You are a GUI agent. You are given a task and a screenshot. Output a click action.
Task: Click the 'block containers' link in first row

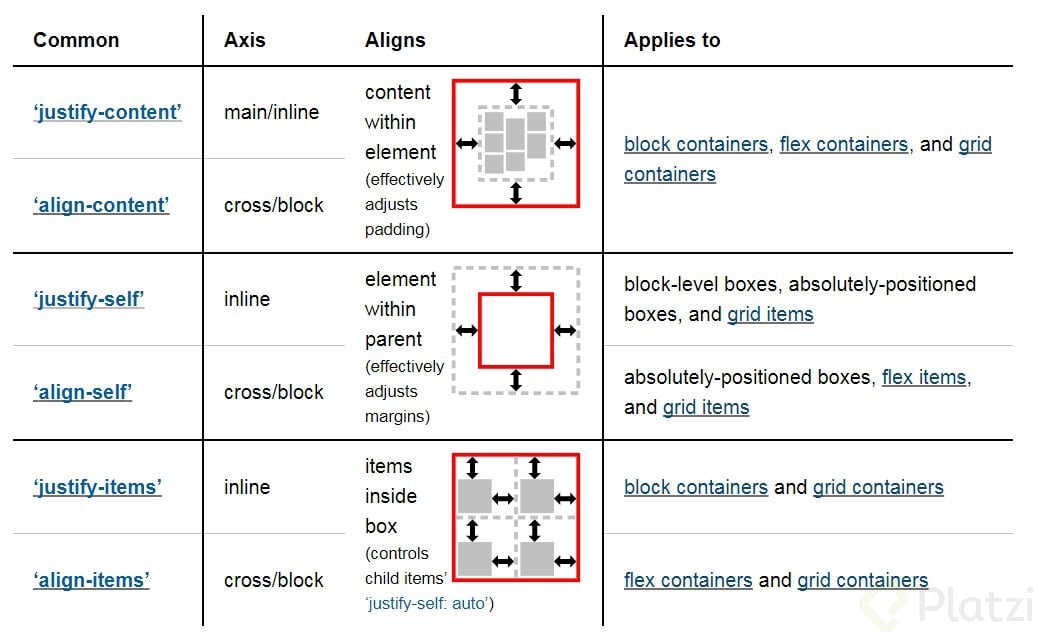pyautogui.click(x=696, y=144)
